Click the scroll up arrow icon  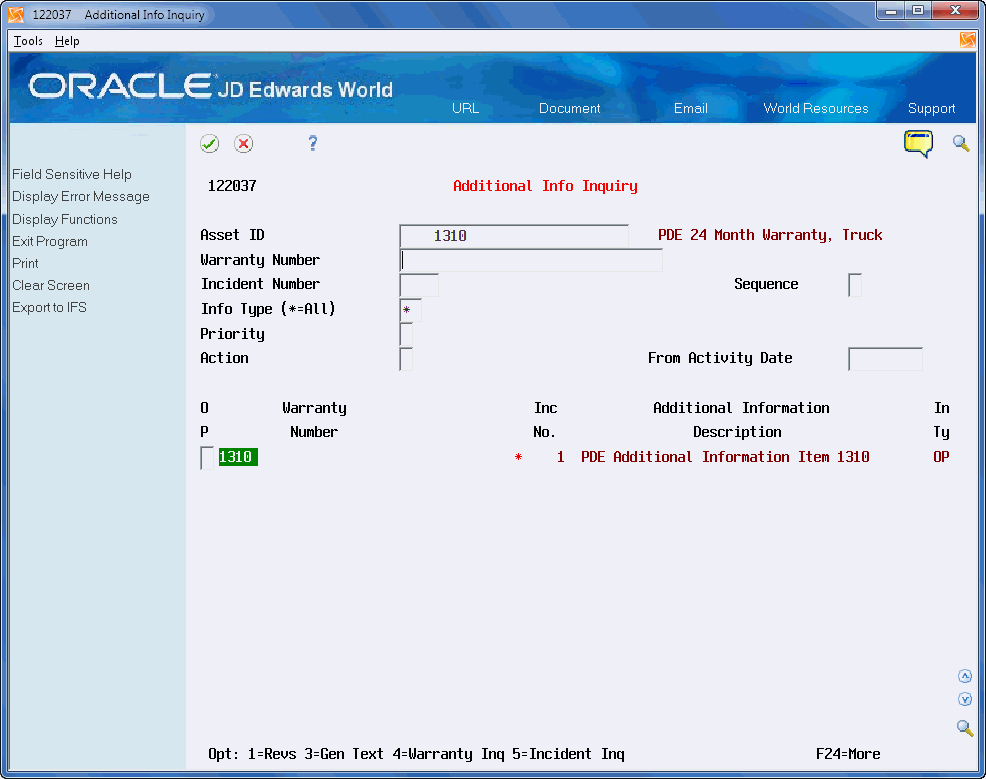(x=965, y=676)
